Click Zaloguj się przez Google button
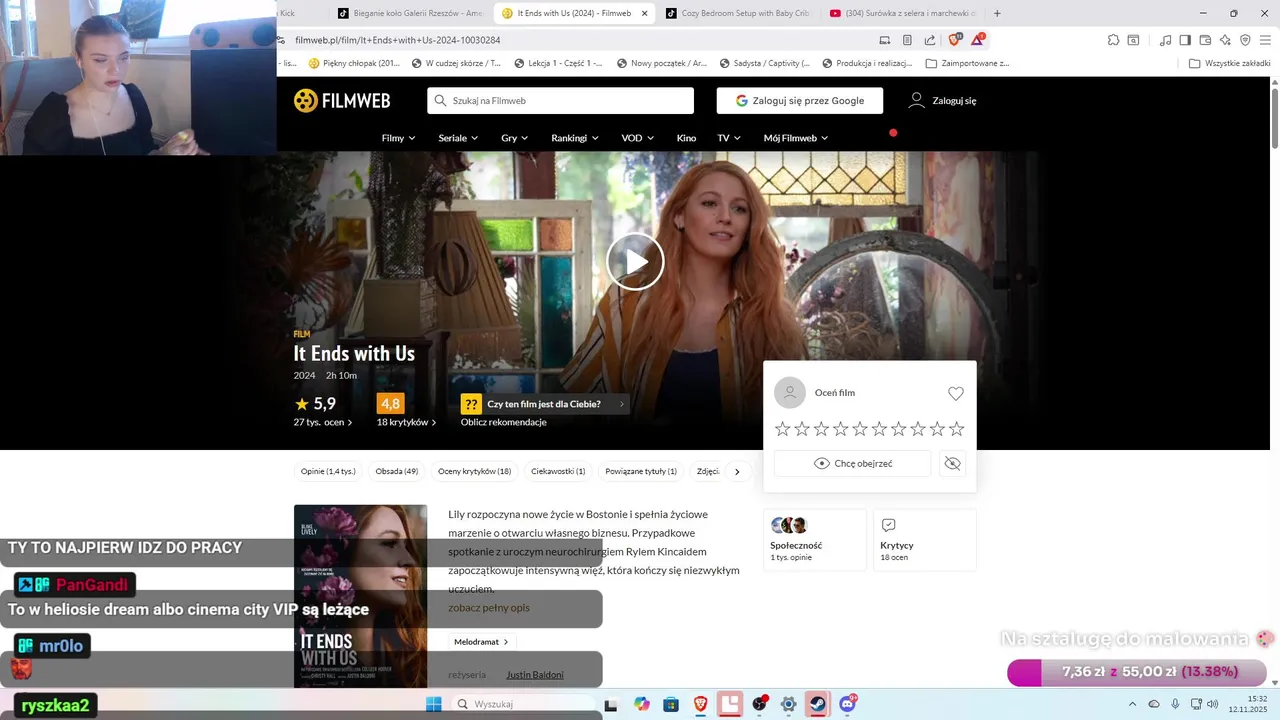1280x720 pixels. [799, 101]
